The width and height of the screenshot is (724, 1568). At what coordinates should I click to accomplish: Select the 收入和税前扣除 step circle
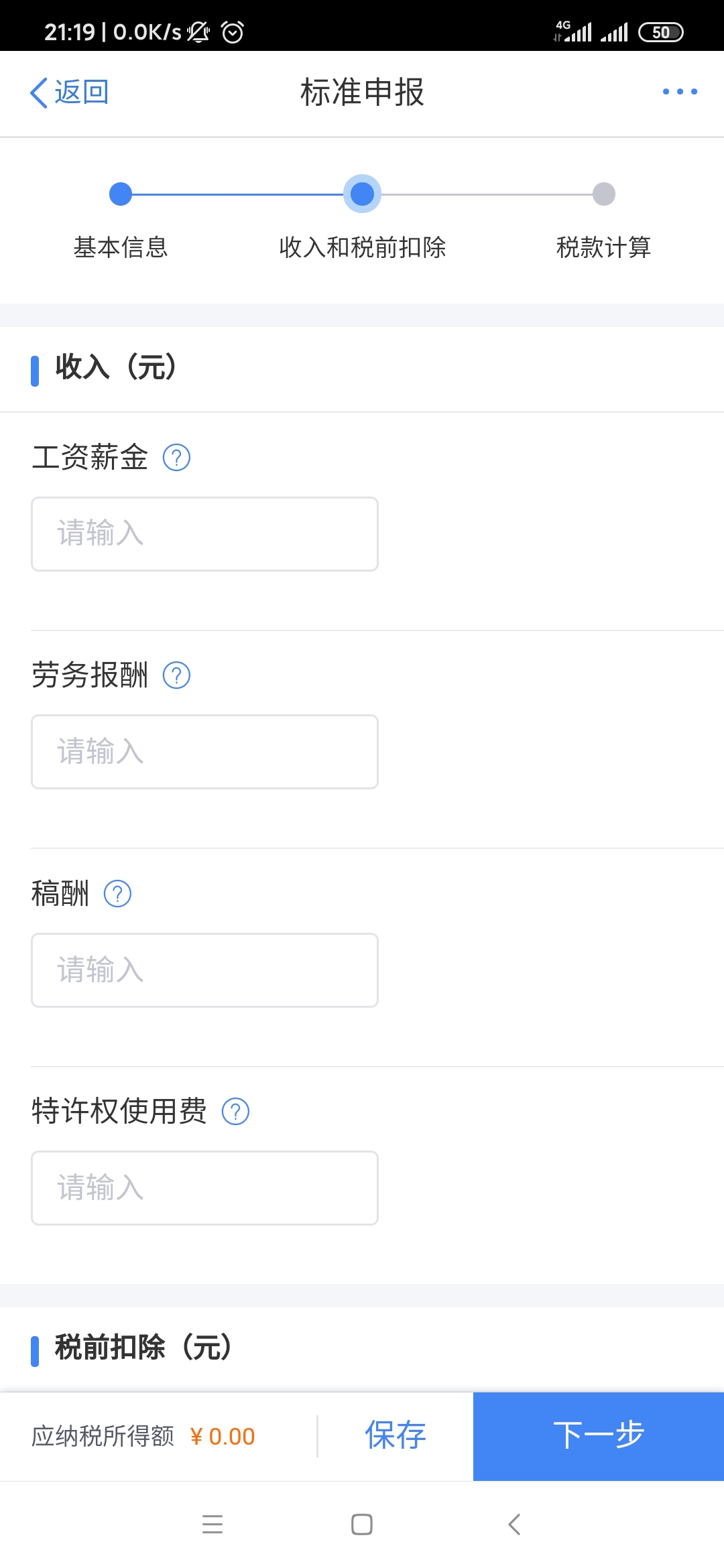click(x=362, y=194)
